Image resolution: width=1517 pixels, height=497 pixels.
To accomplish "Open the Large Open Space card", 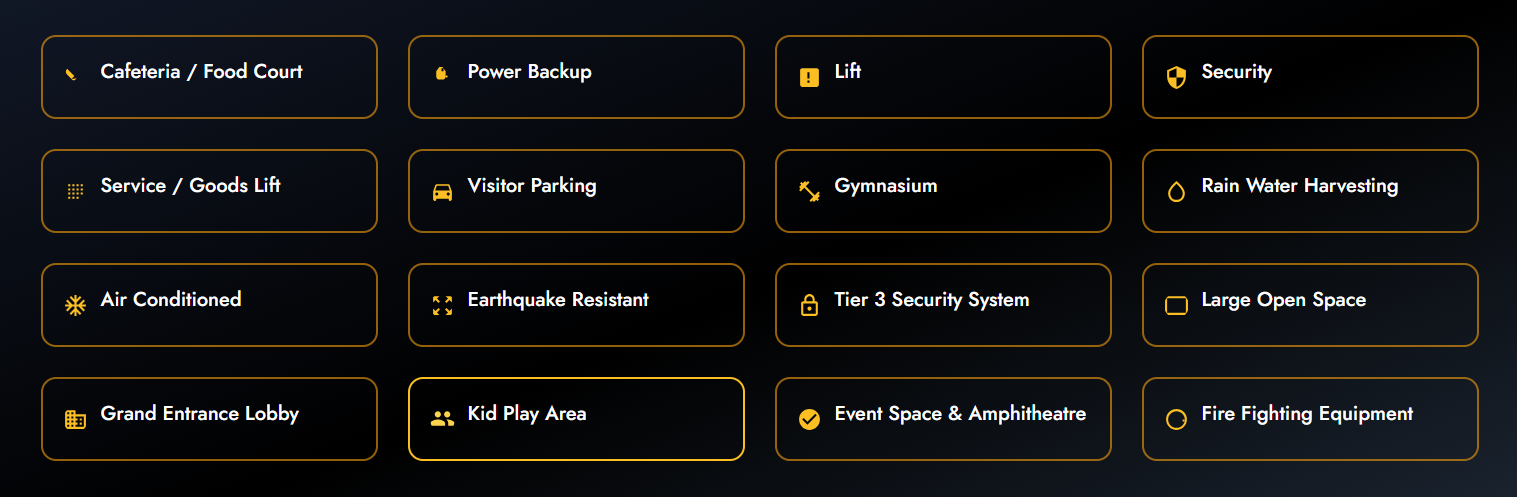I will click(1310, 305).
